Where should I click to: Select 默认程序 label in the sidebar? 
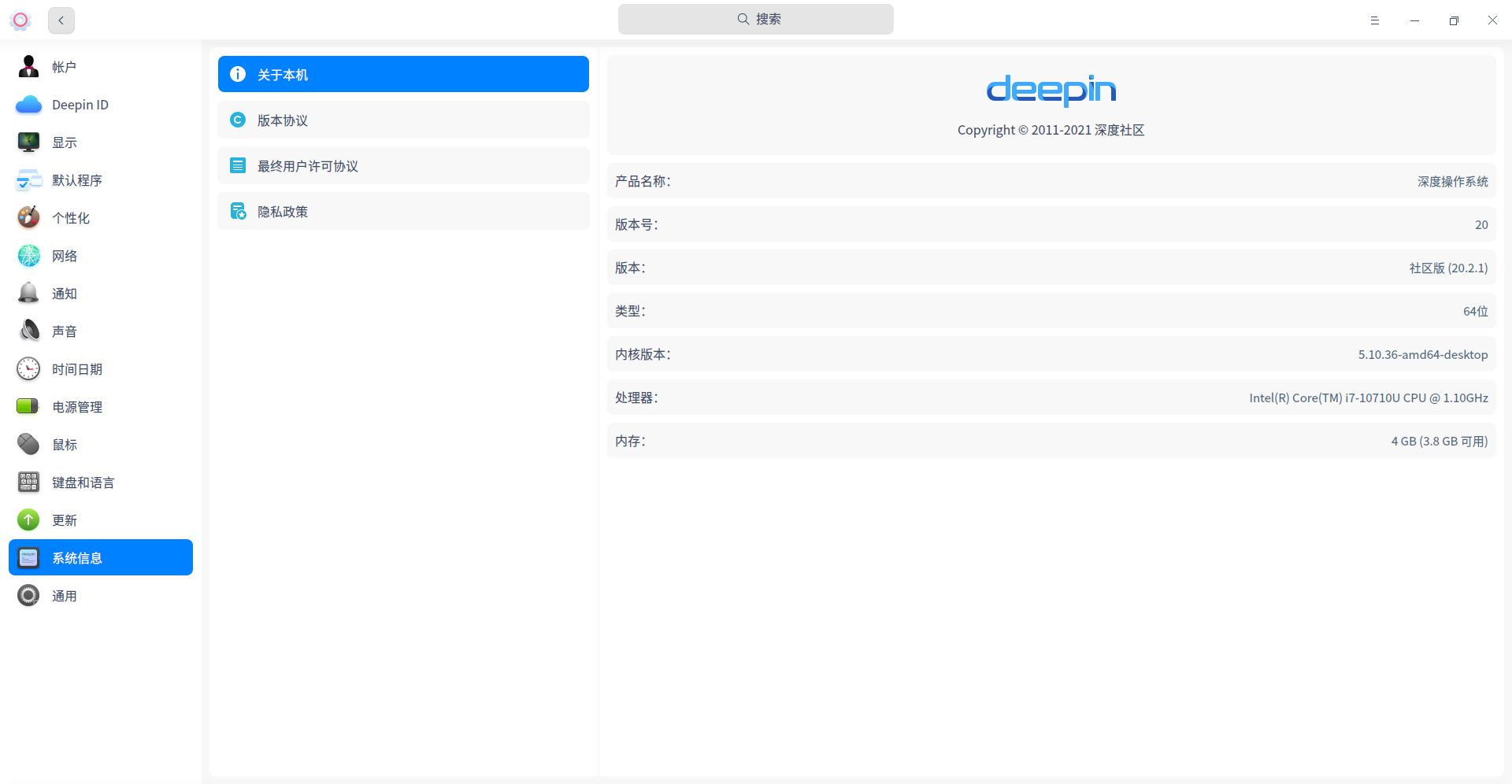tap(77, 180)
